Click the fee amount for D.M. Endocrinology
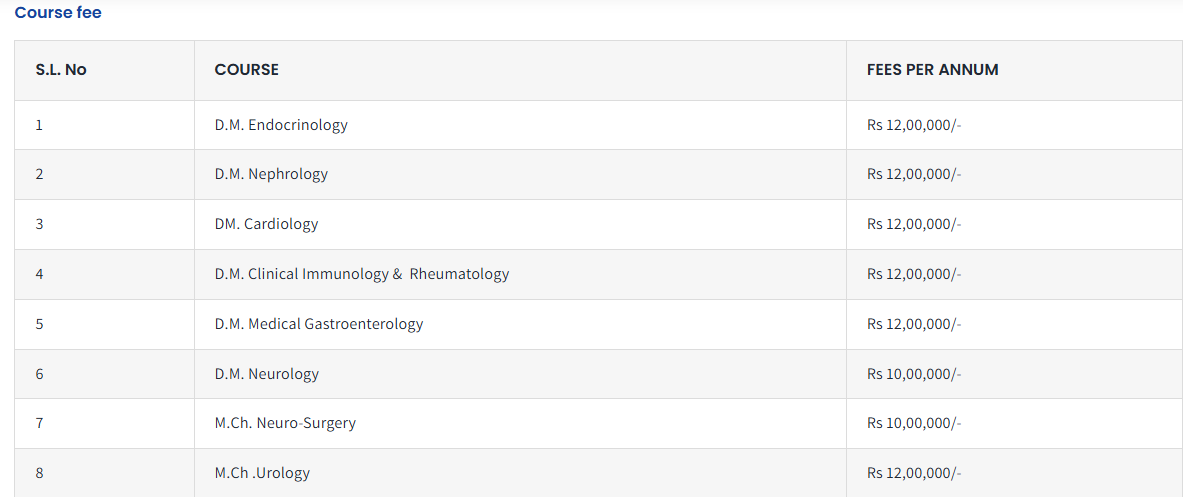This screenshot has height=497, width=1183. [x=913, y=125]
